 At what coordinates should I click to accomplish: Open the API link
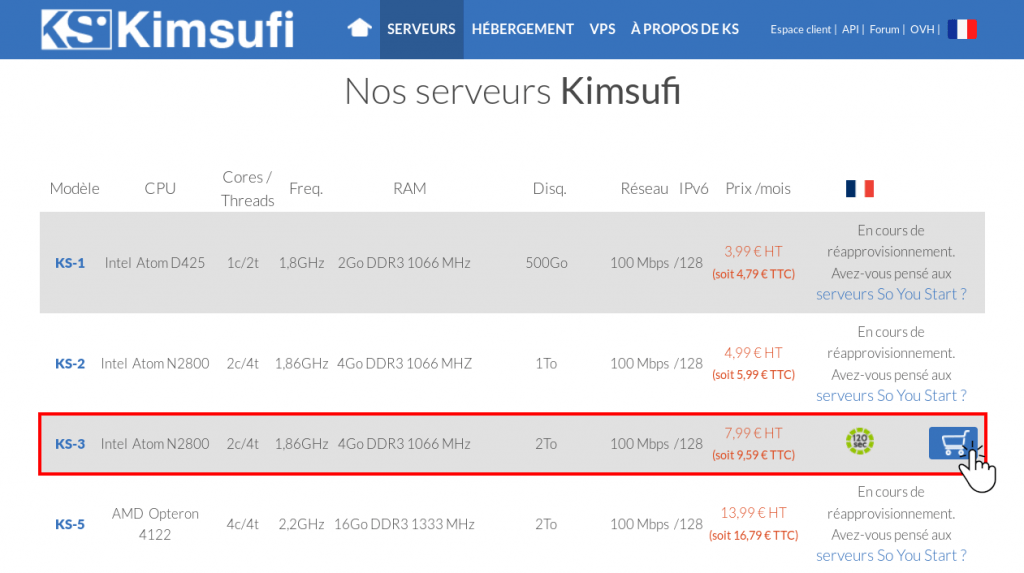[x=850, y=29]
